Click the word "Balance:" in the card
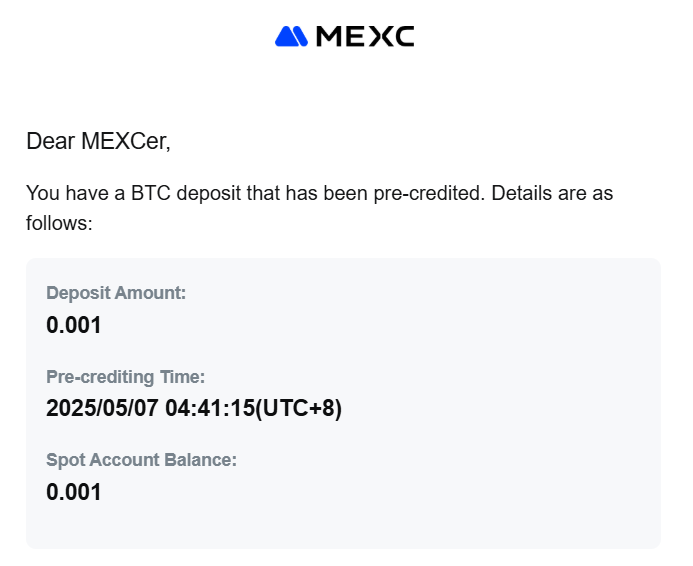This screenshot has width=693, height=566. [x=201, y=460]
